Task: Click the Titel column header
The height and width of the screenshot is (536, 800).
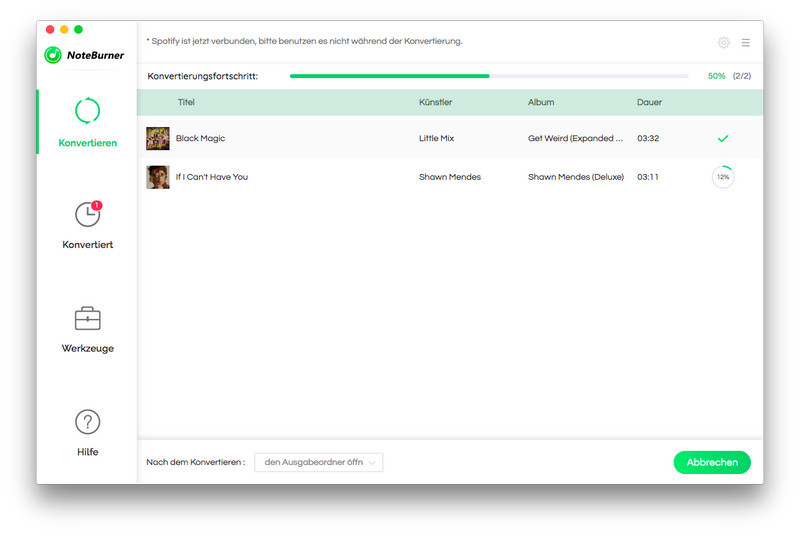Action: [186, 102]
